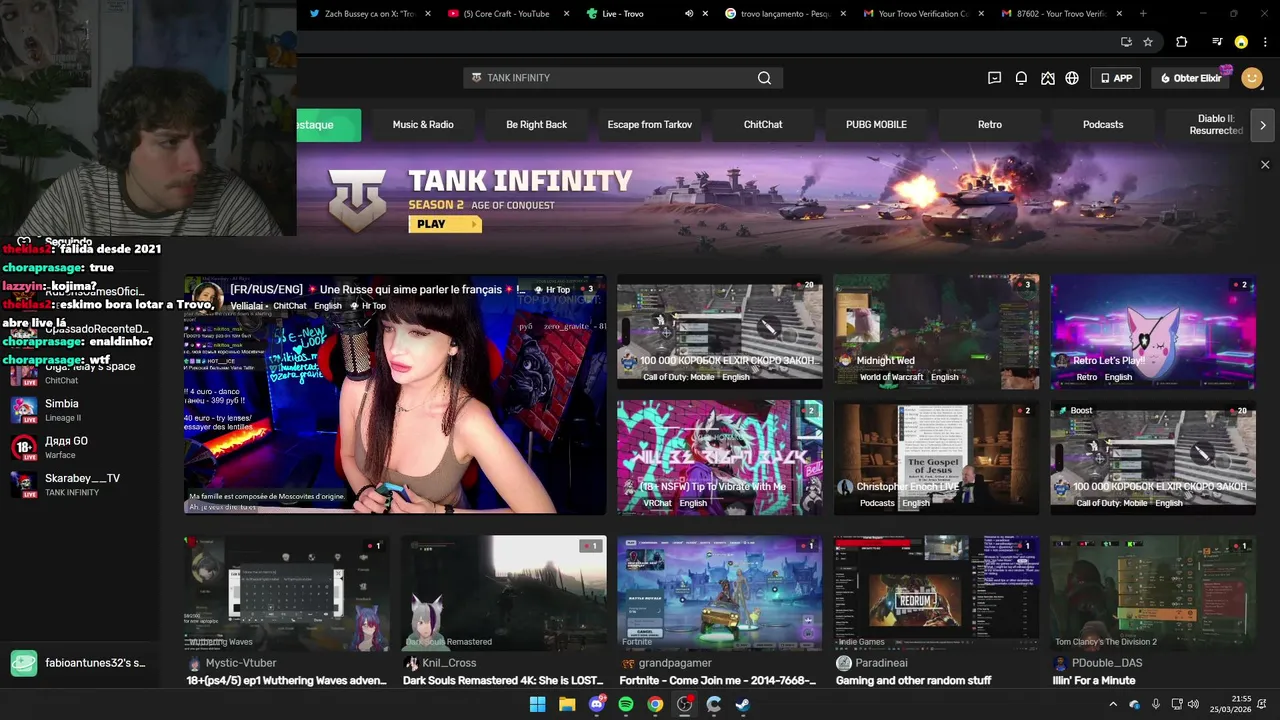Open grandpagamer Fortnite thumbnail
1280x720 pixels.
click(719, 593)
